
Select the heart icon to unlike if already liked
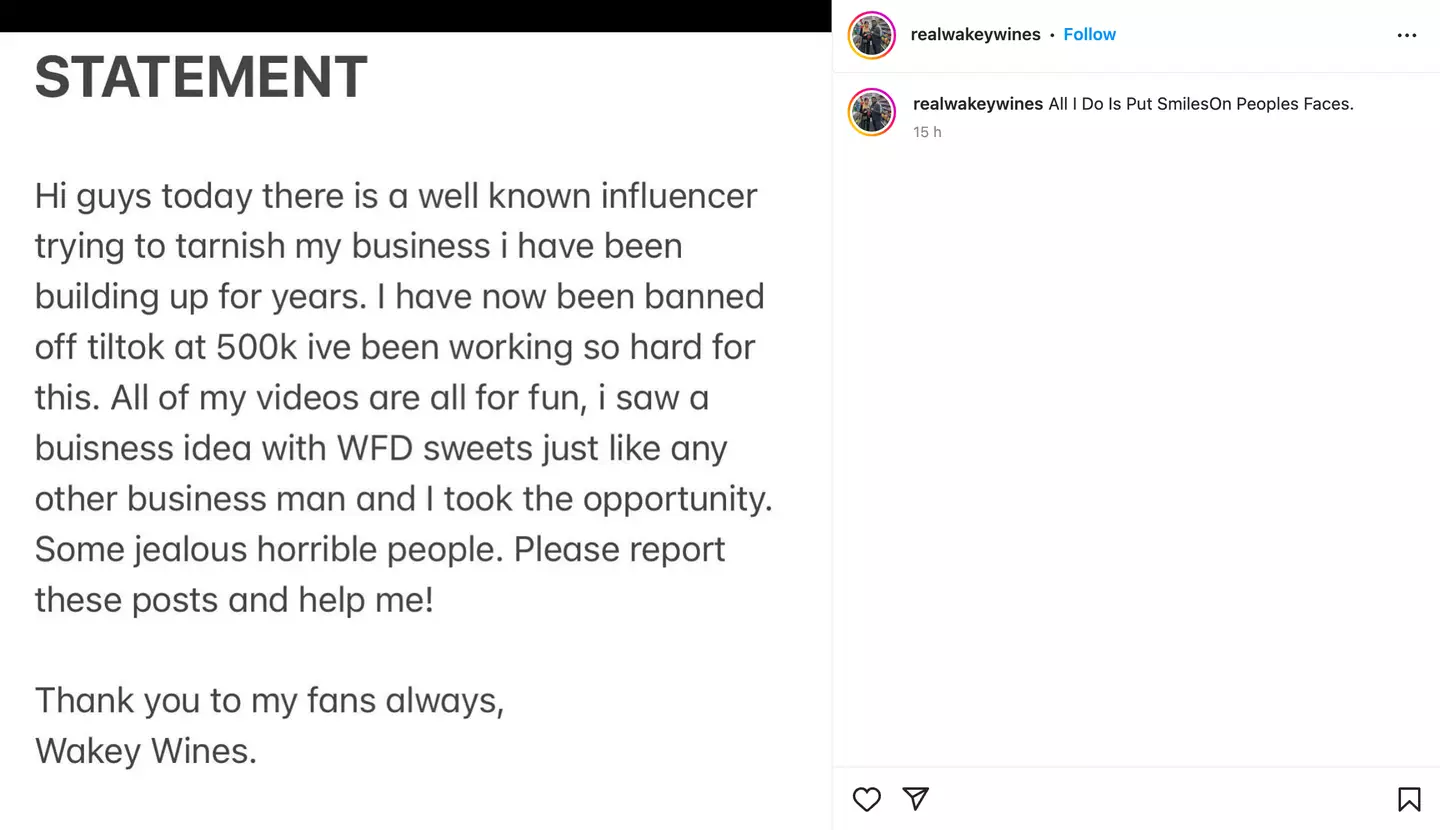click(x=866, y=799)
